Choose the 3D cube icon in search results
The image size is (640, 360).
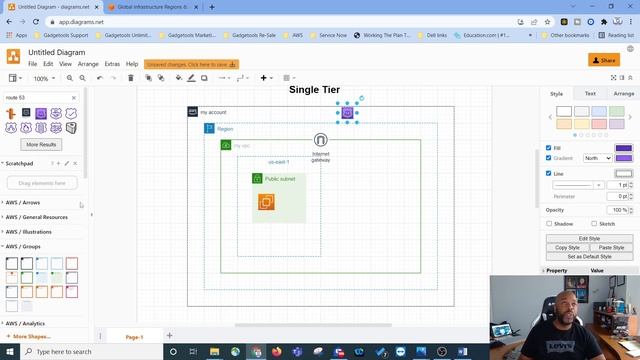coord(71,128)
